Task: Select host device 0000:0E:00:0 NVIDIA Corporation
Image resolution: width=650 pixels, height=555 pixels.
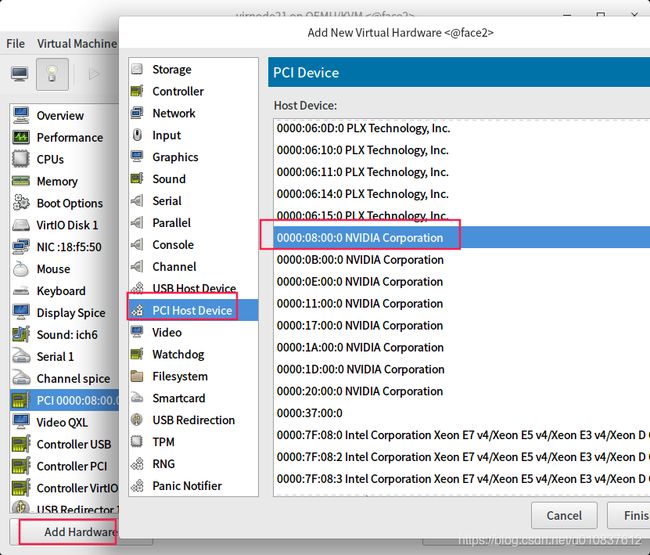Action: (x=461, y=281)
